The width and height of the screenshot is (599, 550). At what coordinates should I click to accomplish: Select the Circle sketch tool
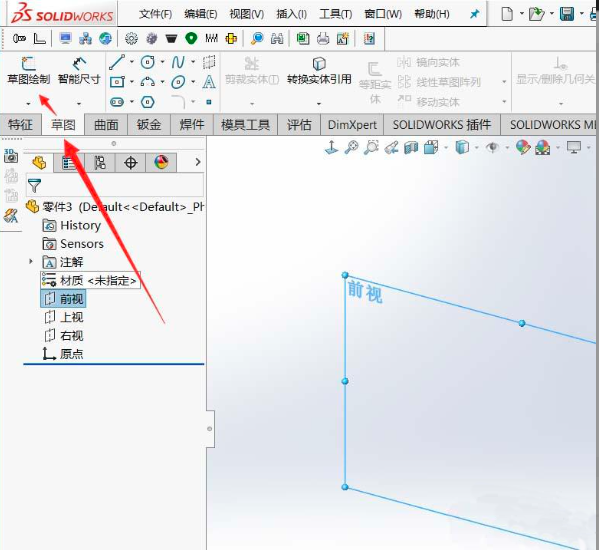[x=148, y=62]
